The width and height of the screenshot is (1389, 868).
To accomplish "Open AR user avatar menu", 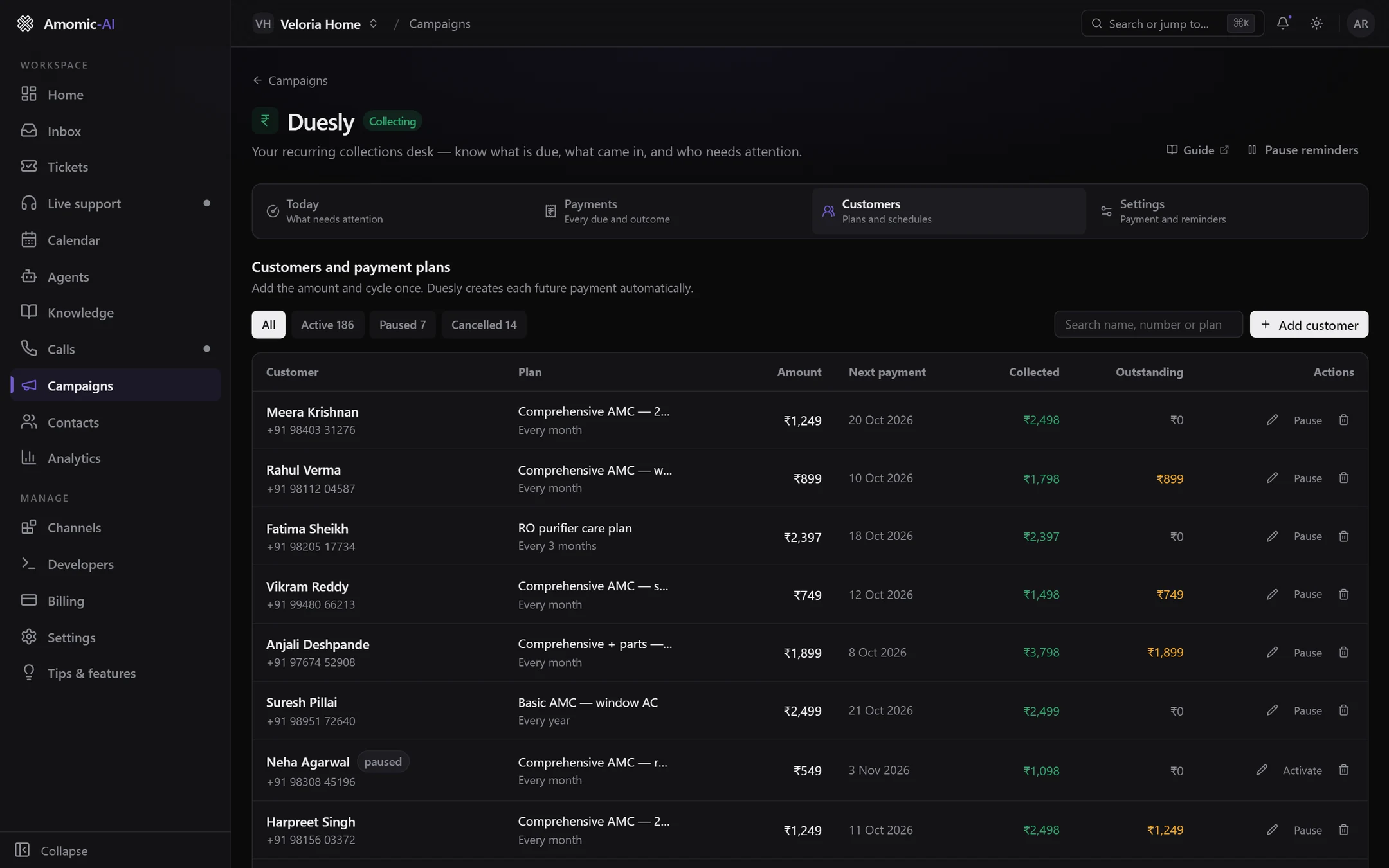I will click(1361, 23).
